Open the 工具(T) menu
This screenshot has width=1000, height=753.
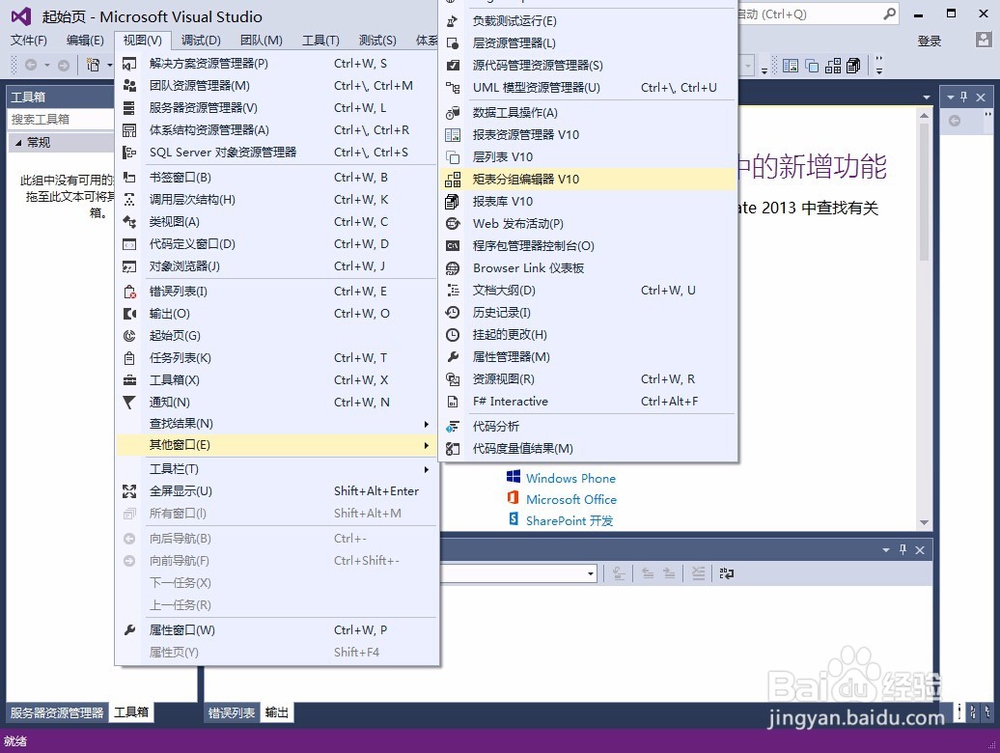click(320, 41)
